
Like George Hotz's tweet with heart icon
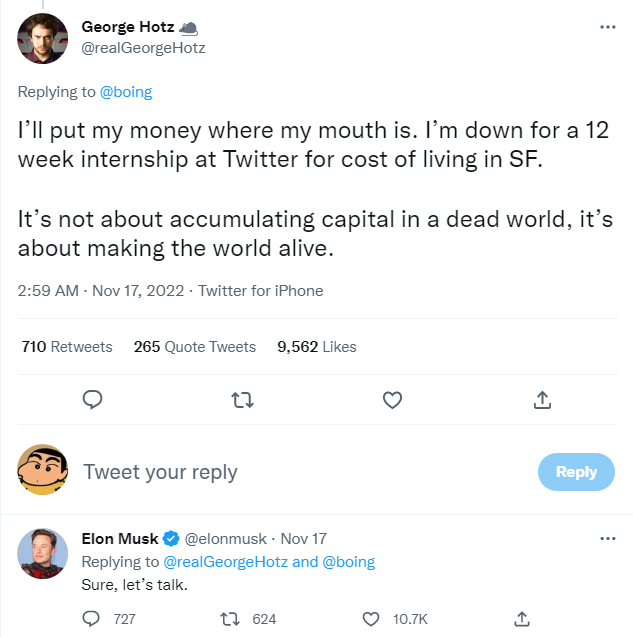[392, 400]
